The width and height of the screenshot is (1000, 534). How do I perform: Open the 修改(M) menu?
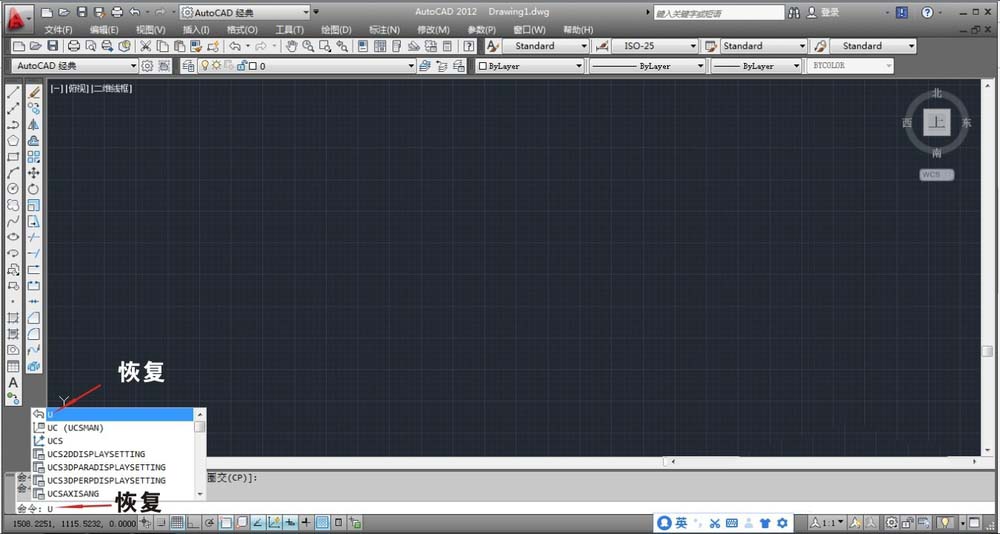click(434, 30)
